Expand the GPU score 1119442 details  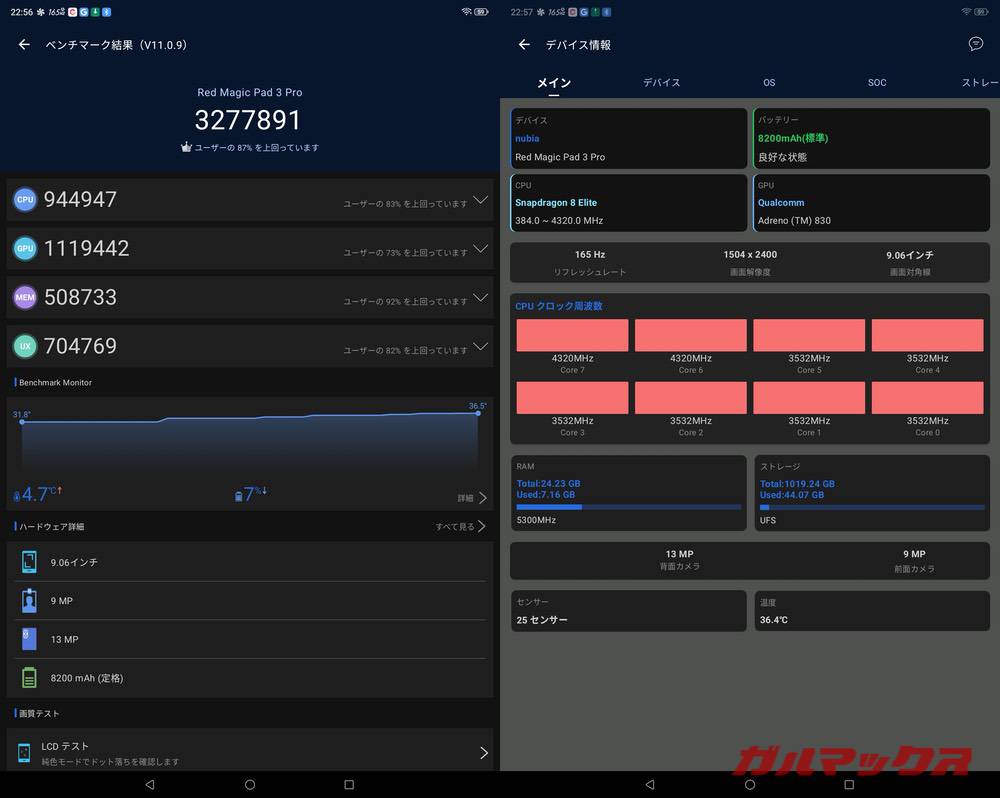(480, 249)
